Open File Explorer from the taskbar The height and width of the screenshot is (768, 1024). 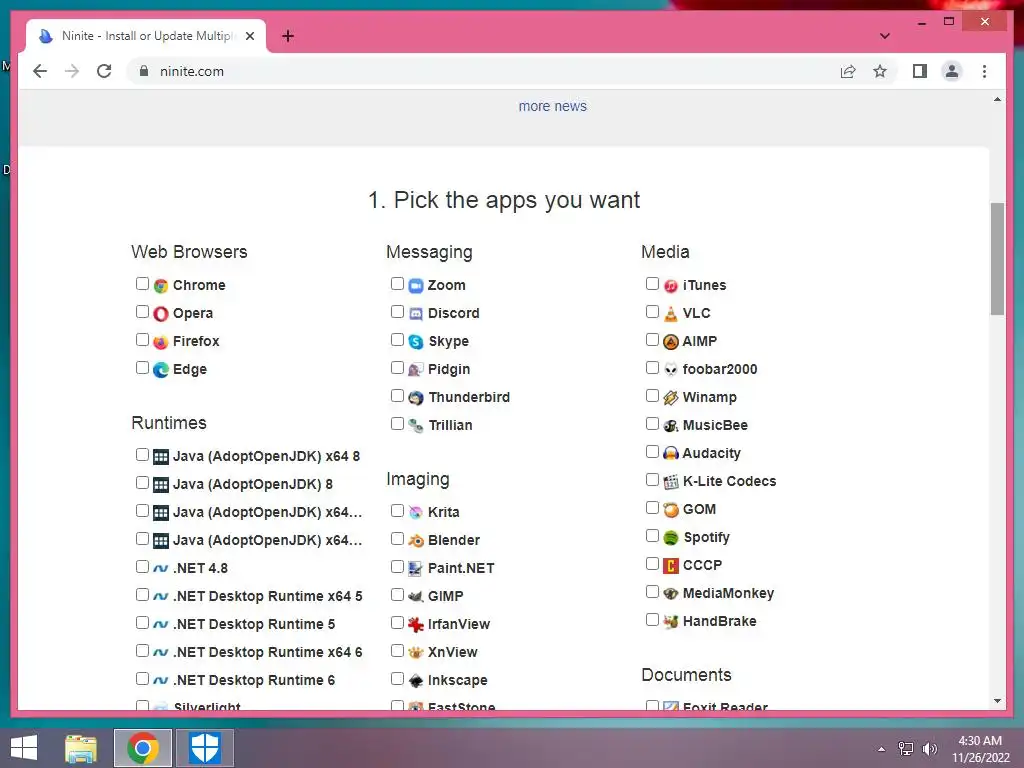point(81,748)
